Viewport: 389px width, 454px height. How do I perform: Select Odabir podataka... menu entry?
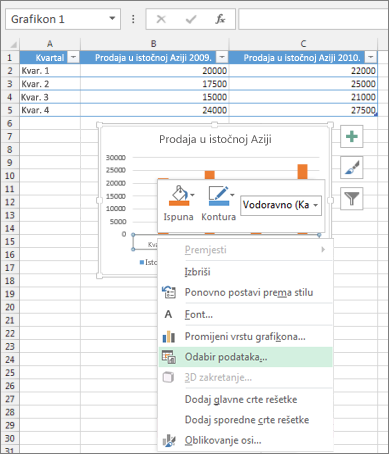tap(246, 357)
